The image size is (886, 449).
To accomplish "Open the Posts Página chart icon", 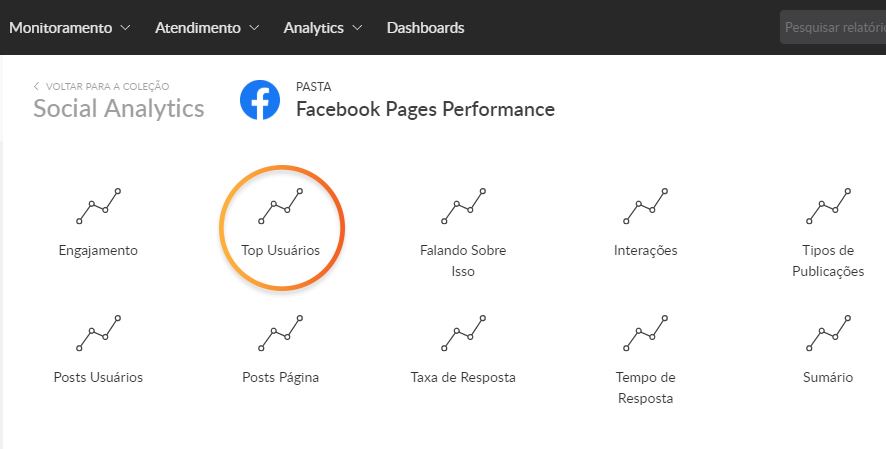I will pyautogui.click(x=280, y=333).
